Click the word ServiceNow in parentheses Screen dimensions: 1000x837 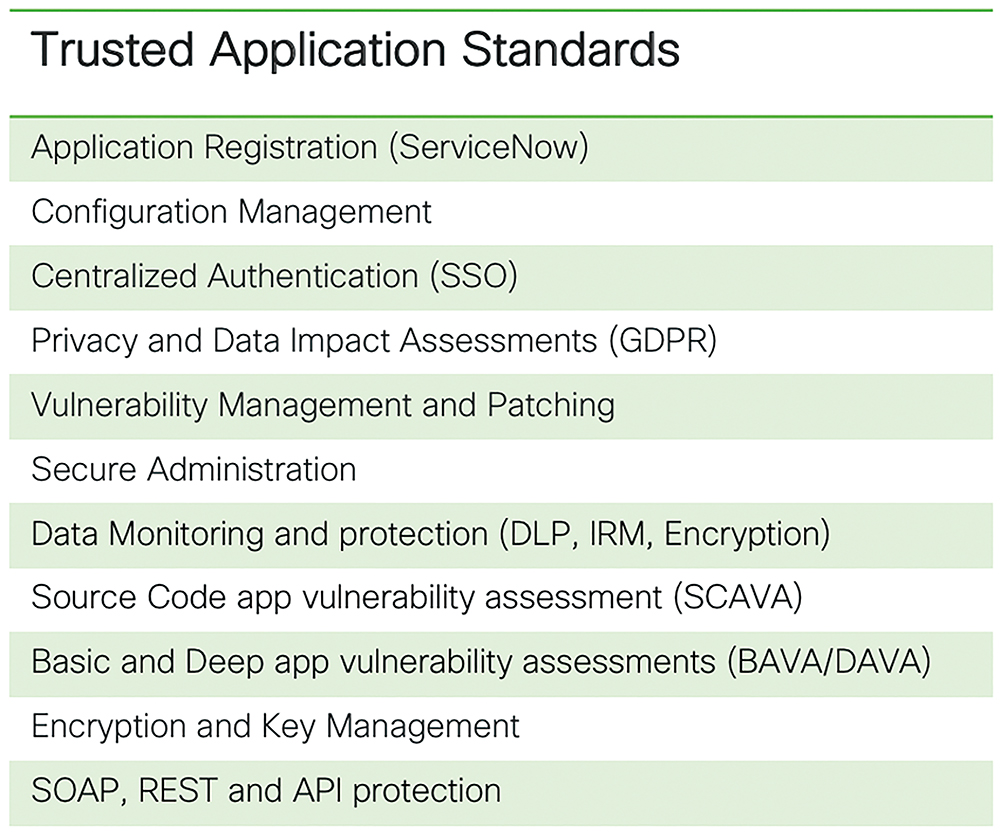click(x=489, y=147)
